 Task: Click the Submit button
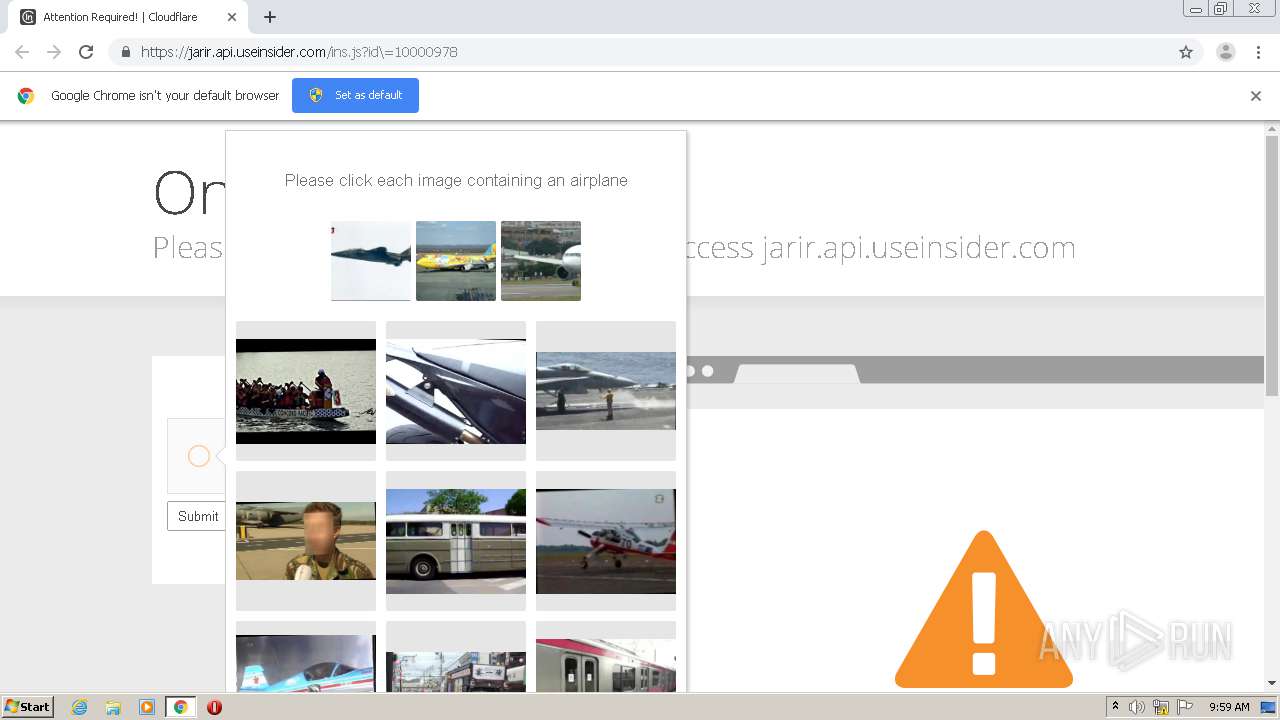tap(197, 516)
